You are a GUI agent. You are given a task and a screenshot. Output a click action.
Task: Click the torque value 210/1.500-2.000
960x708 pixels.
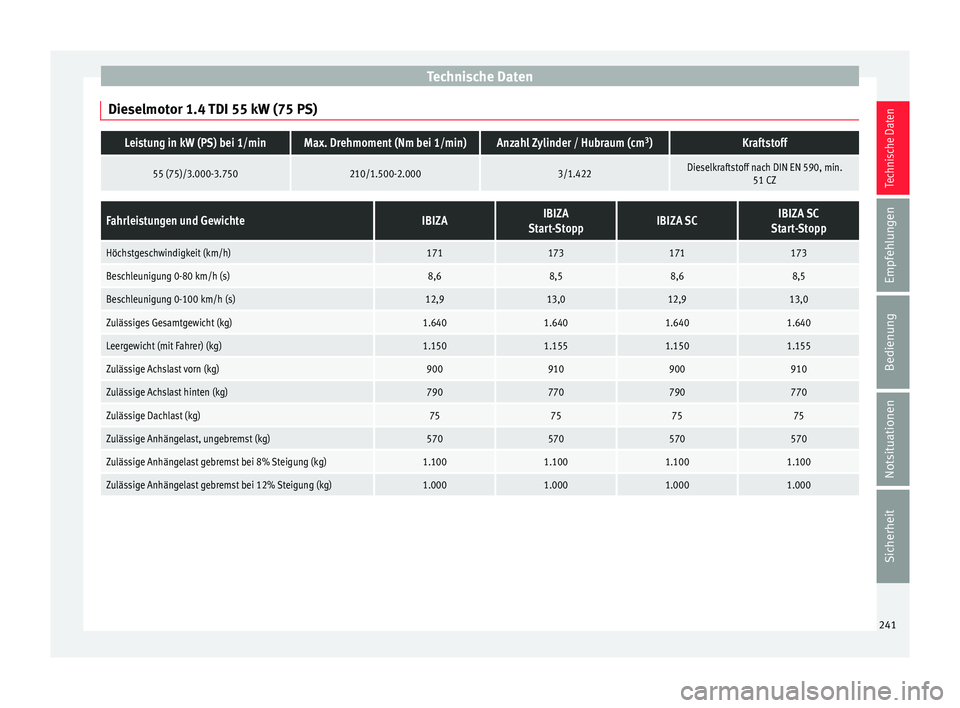coord(385,174)
